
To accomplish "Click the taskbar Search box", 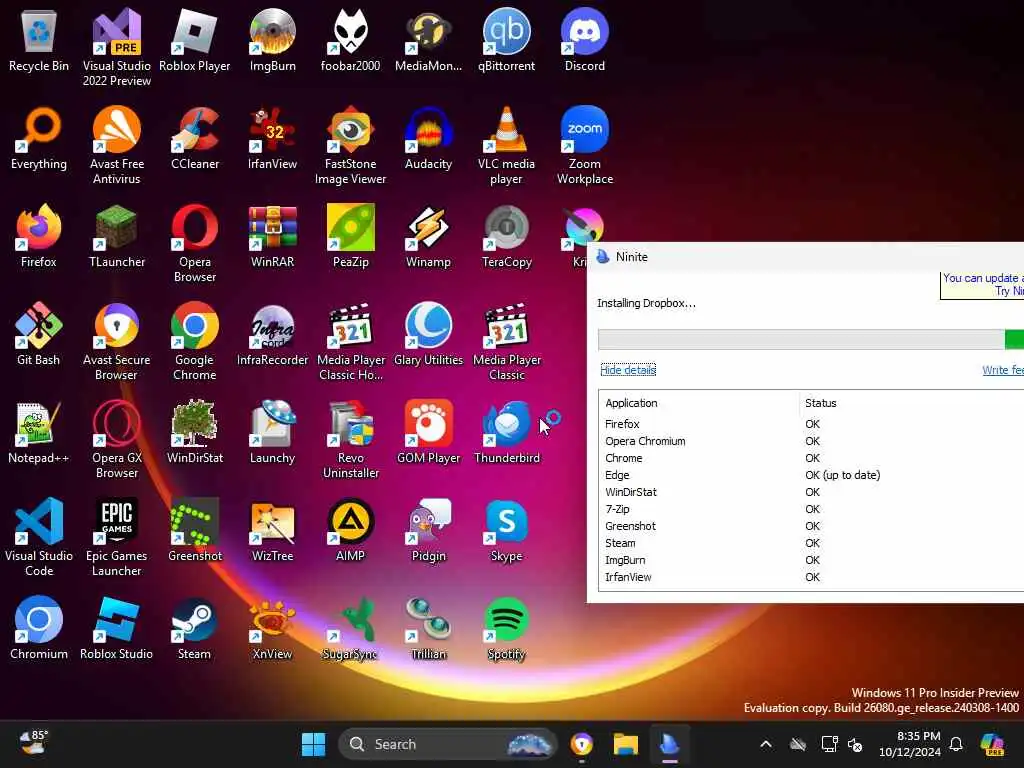I will pyautogui.click(x=447, y=744).
